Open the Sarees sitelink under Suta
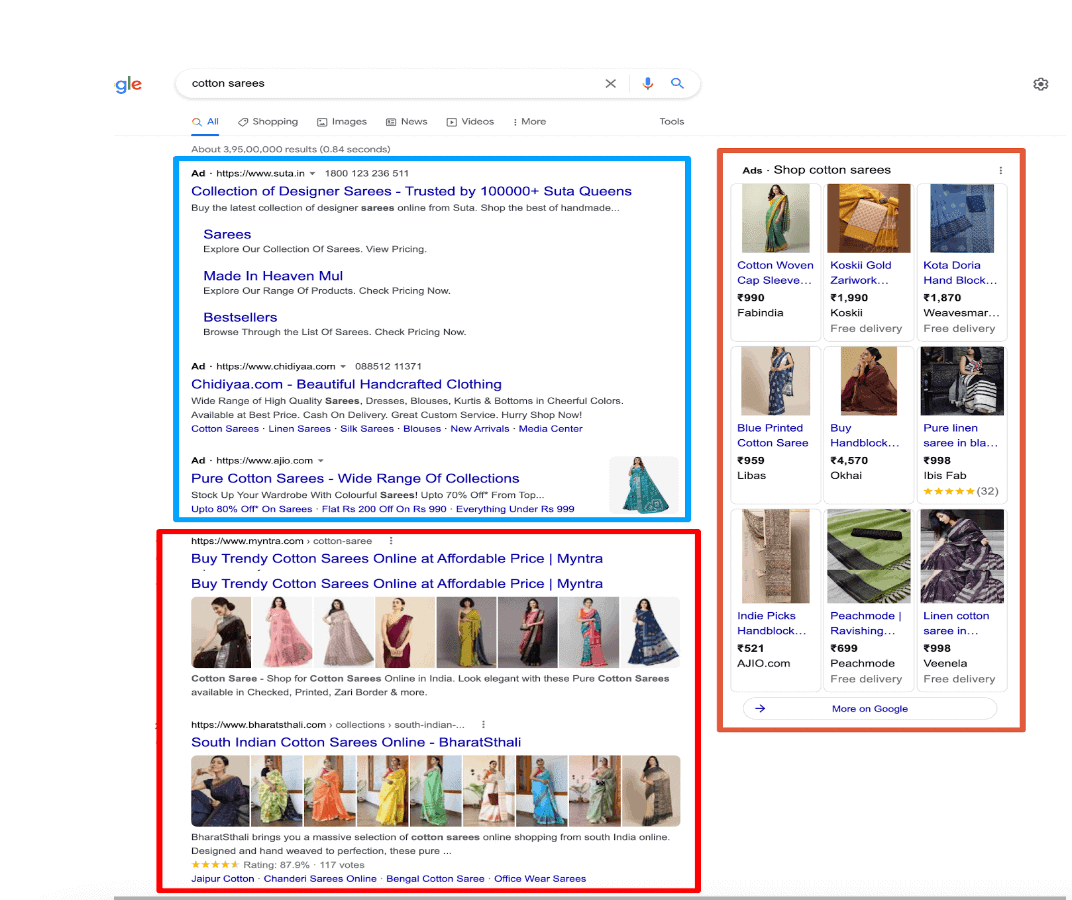This screenshot has width=1072, height=900. pyautogui.click(x=227, y=235)
